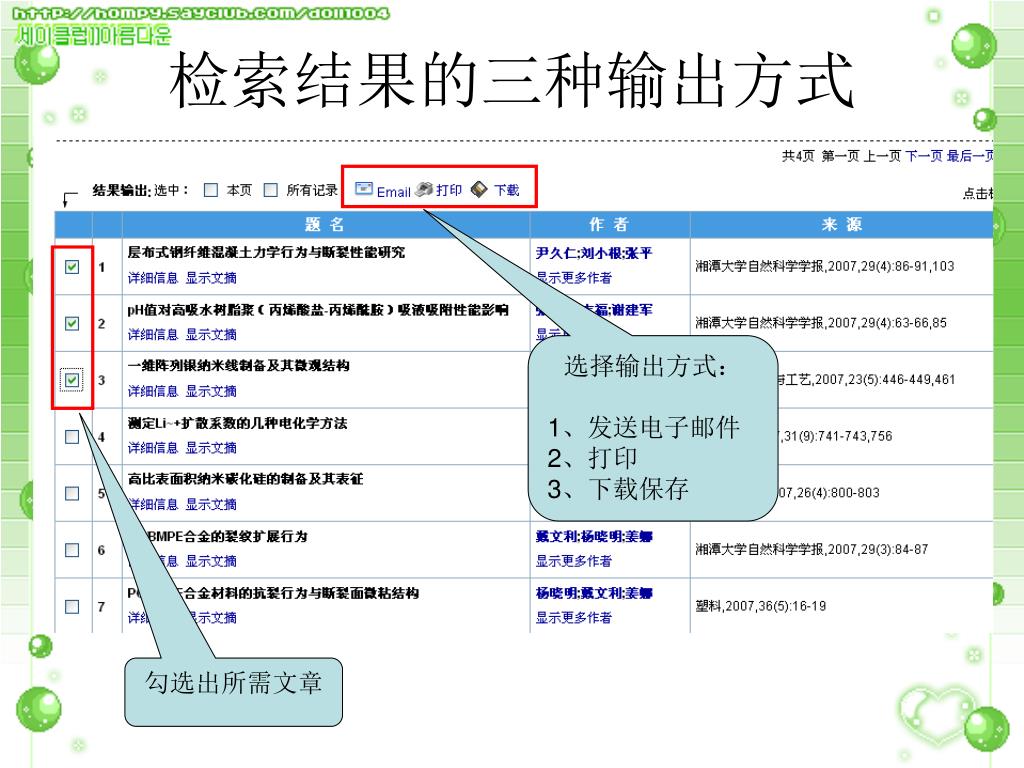
Task: Click the 作者 column header
Action: [609, 225]
